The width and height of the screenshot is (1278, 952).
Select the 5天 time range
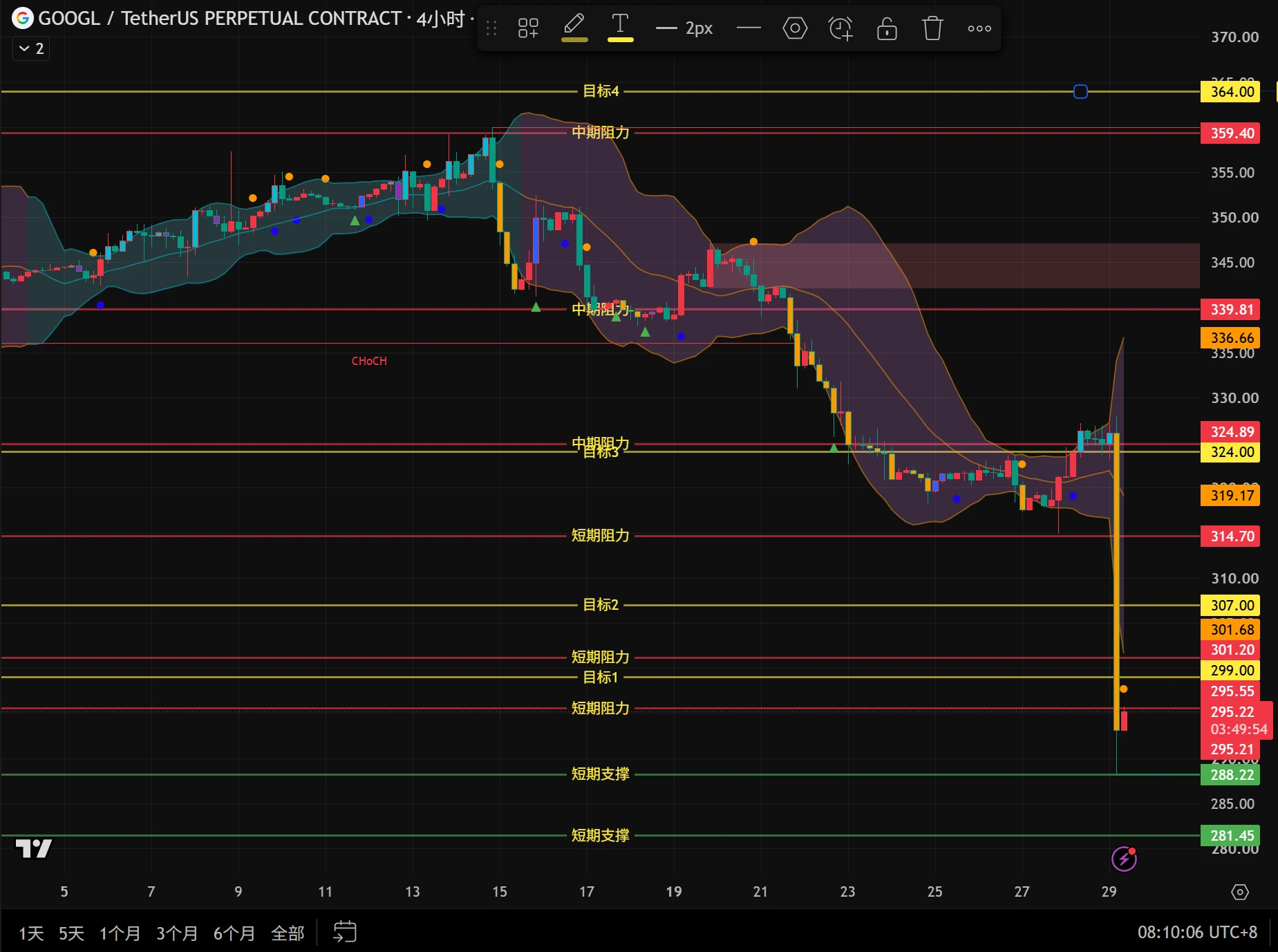coord(71,933)
